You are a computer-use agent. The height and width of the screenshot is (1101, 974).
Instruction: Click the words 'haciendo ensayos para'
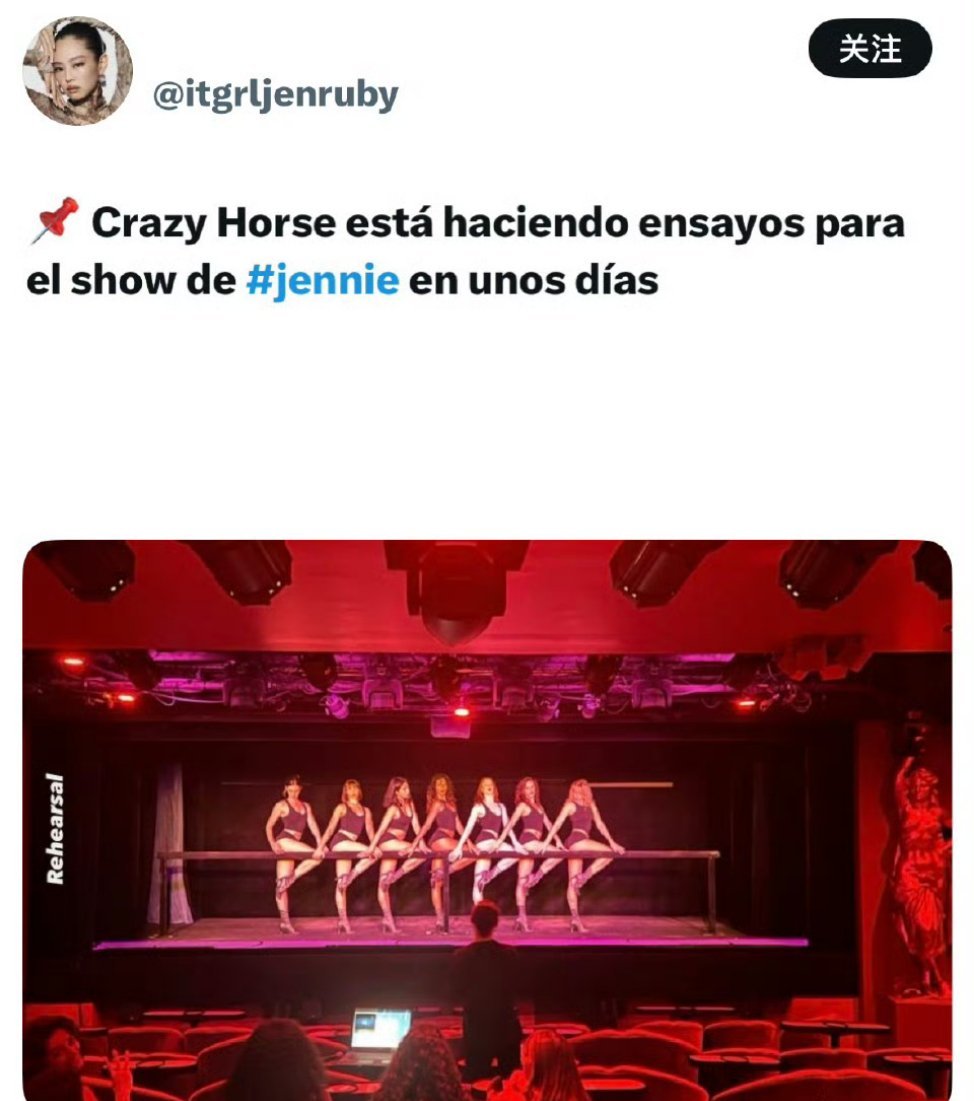[673, 223]
